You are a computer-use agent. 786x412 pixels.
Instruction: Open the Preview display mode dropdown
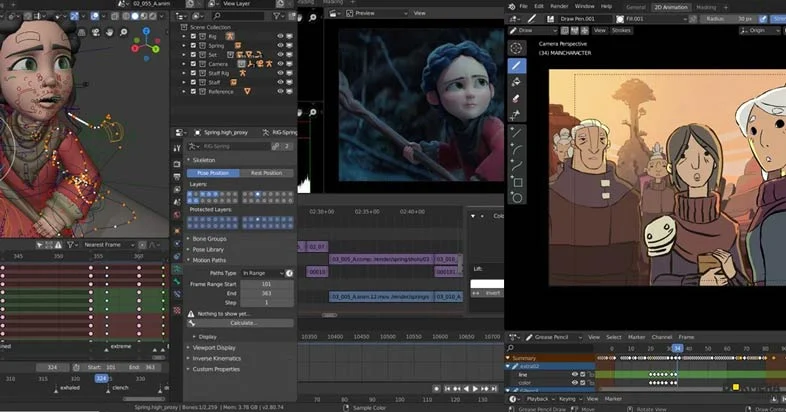coord(375,14)
